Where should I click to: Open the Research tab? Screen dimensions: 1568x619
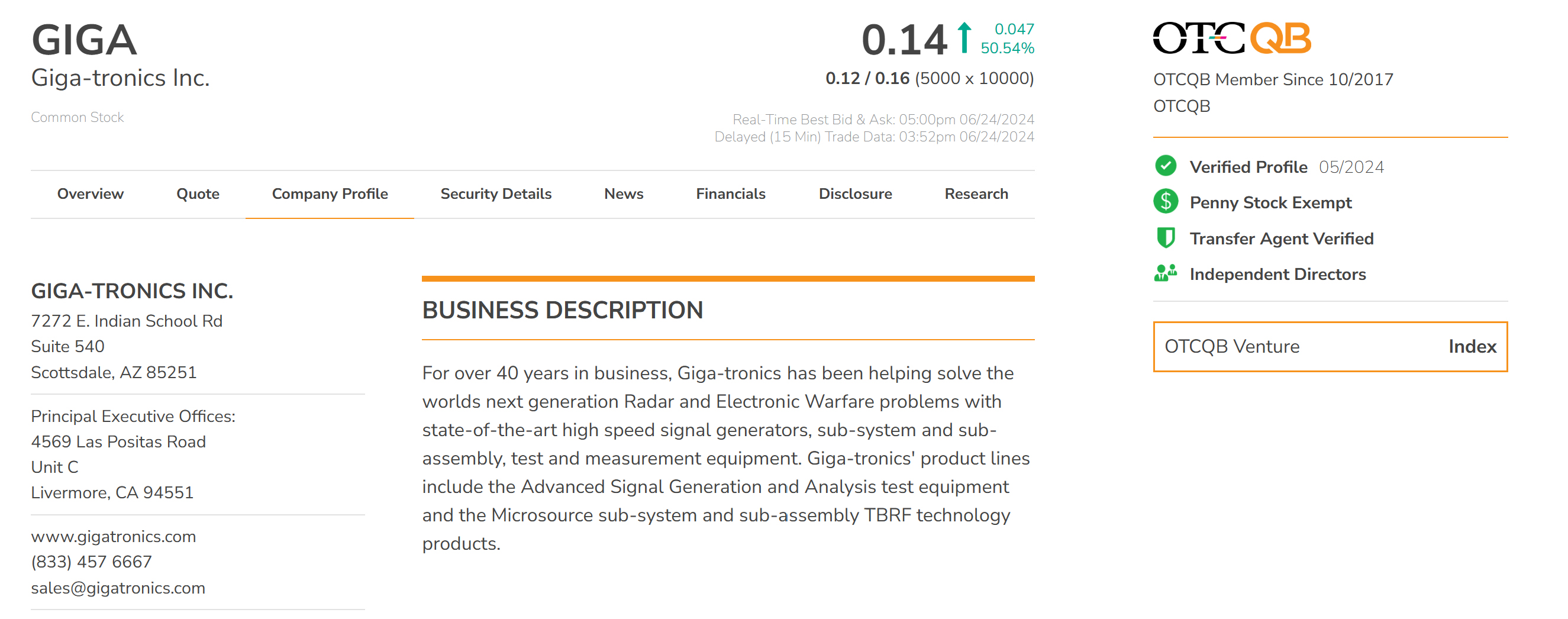click(x=976, y=194)
